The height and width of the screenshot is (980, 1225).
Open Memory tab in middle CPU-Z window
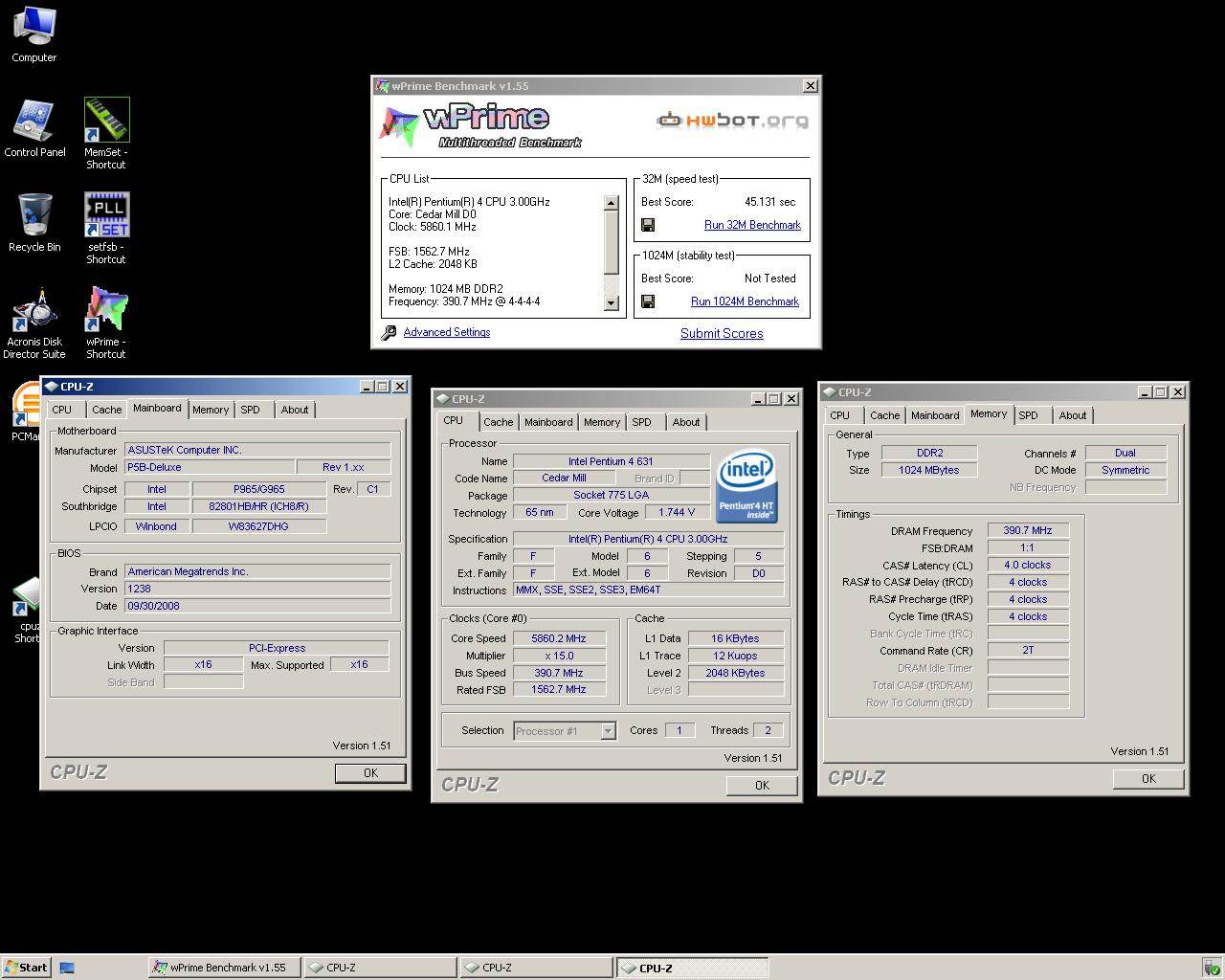click(602, 422)
